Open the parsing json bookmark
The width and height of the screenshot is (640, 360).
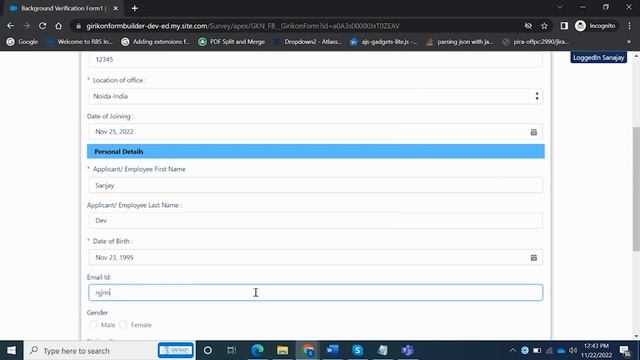click(x=460, y=42)
